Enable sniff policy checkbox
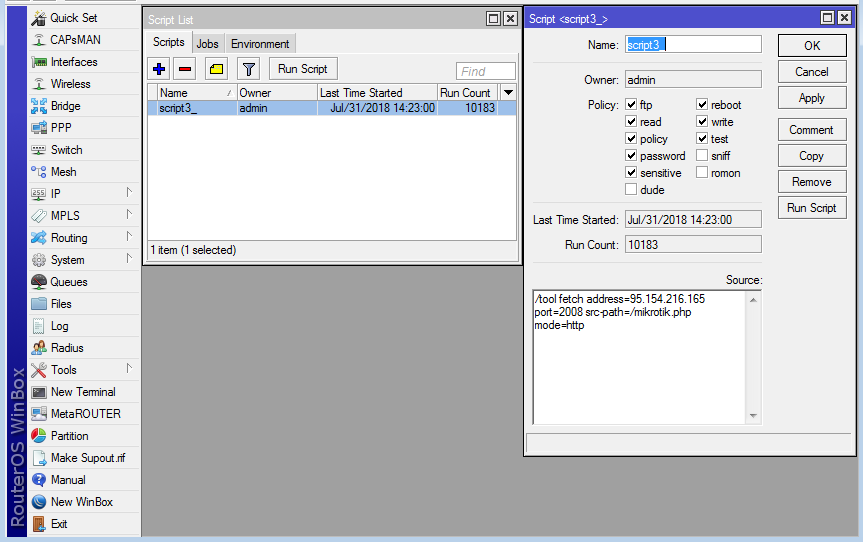Viewport: 863px width, 542px height. coord(702,156)
